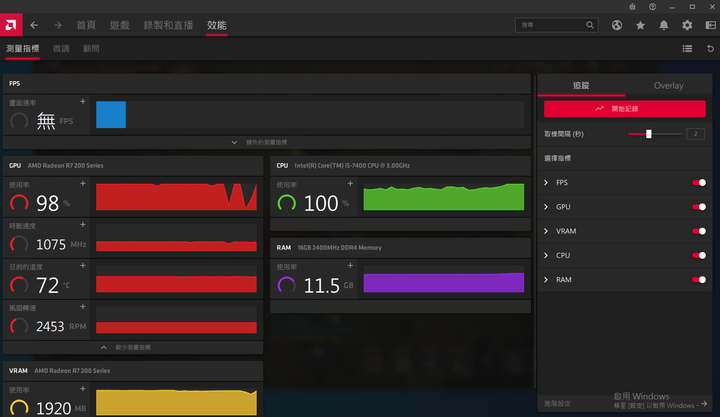
Task: Click the GPU clock speed graph
Action: pos(176,238)
